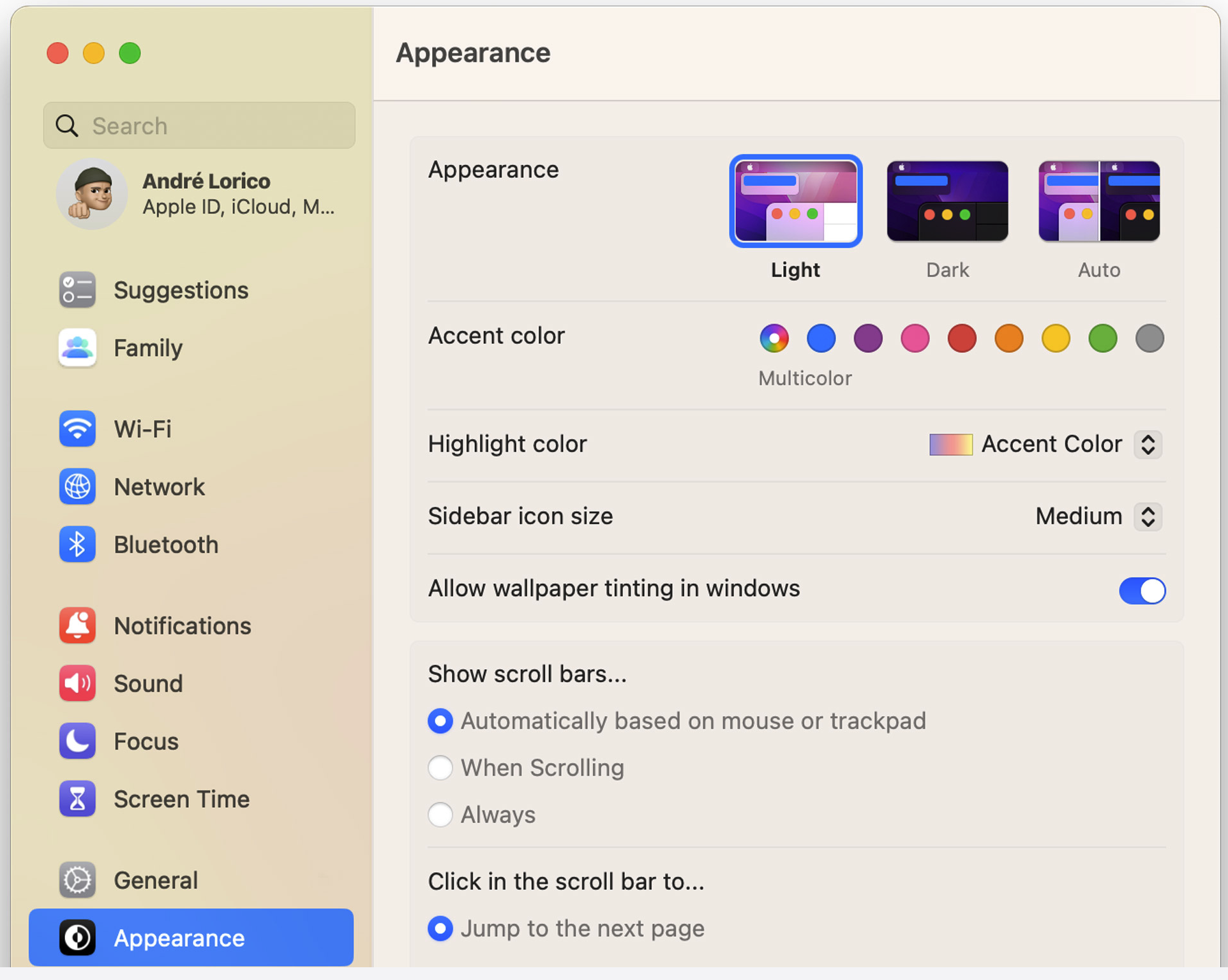Switch to Dark appearance mode

tap(947, 202)
